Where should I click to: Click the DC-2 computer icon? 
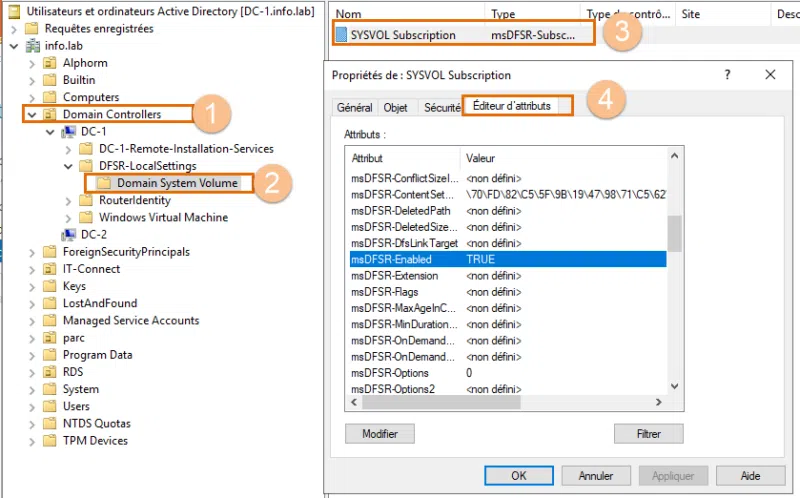click(x=68, y=235)
